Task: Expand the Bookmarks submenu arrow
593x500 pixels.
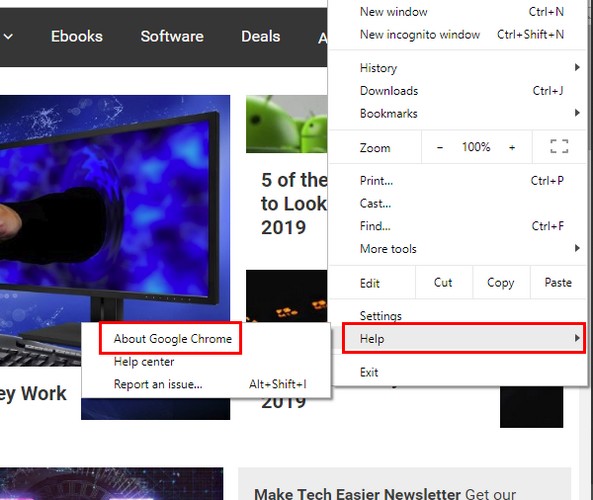Action: (x=577, y=113)
